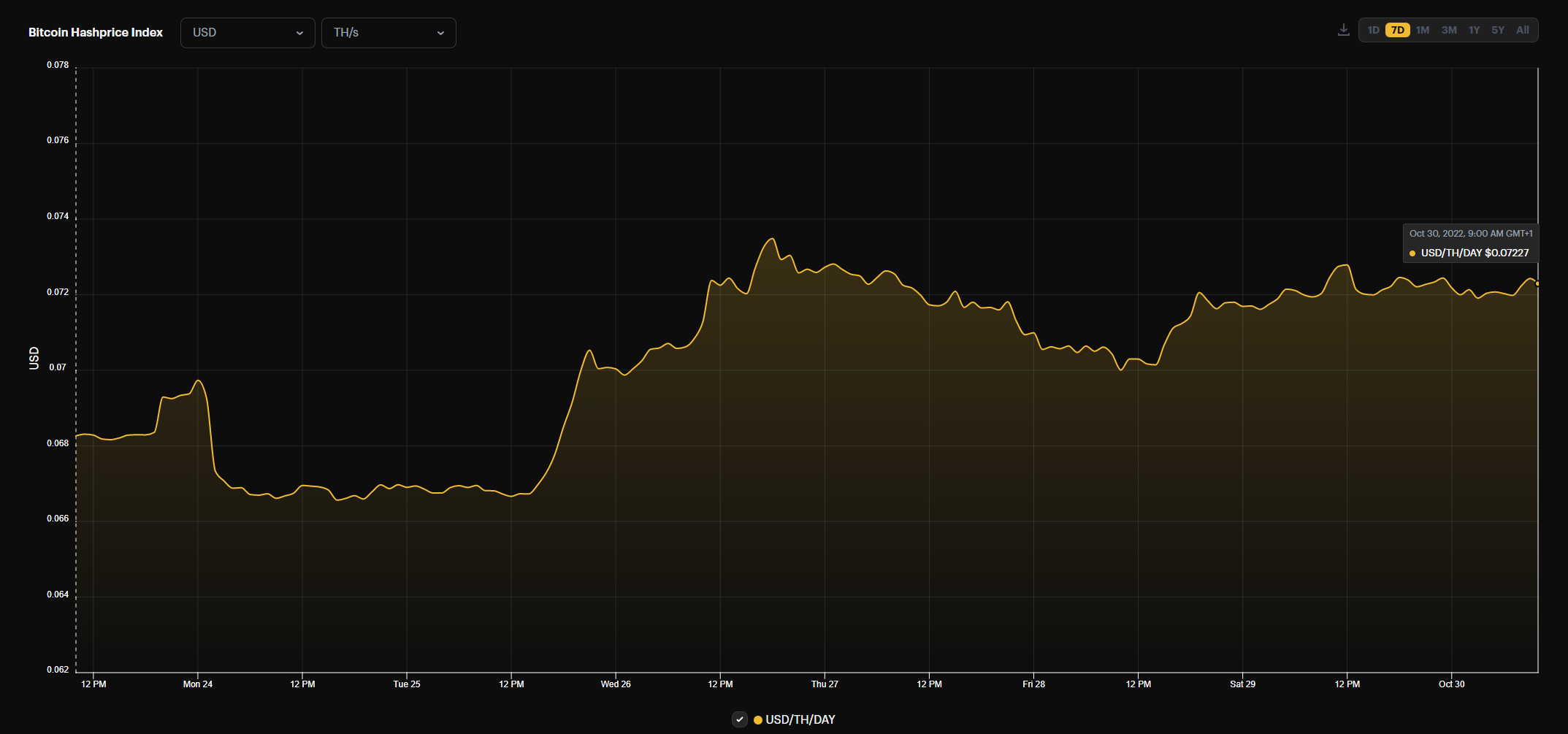The height and width of the screenshot is (734, 1568).
Task: Click the Mon 24 x-axis label
Action: [198, 684]
